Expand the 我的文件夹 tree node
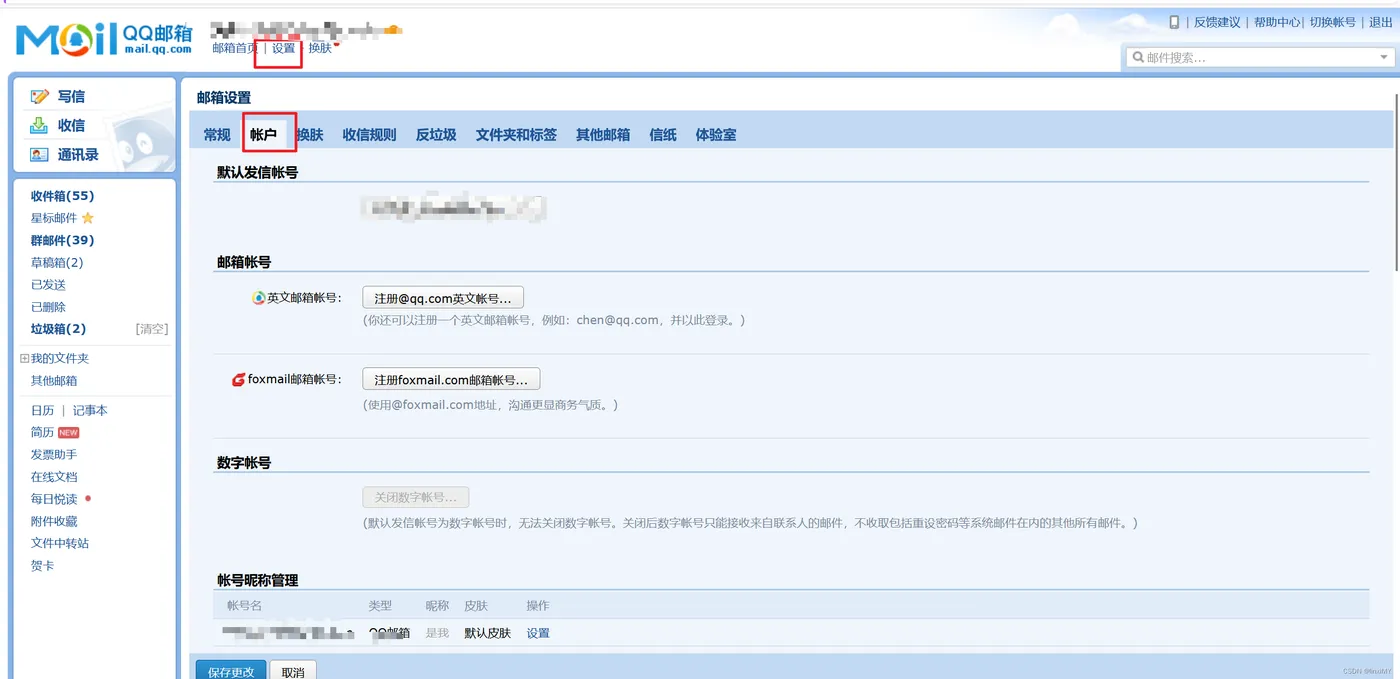The image size is (1400, 679). tap(25, 358)
